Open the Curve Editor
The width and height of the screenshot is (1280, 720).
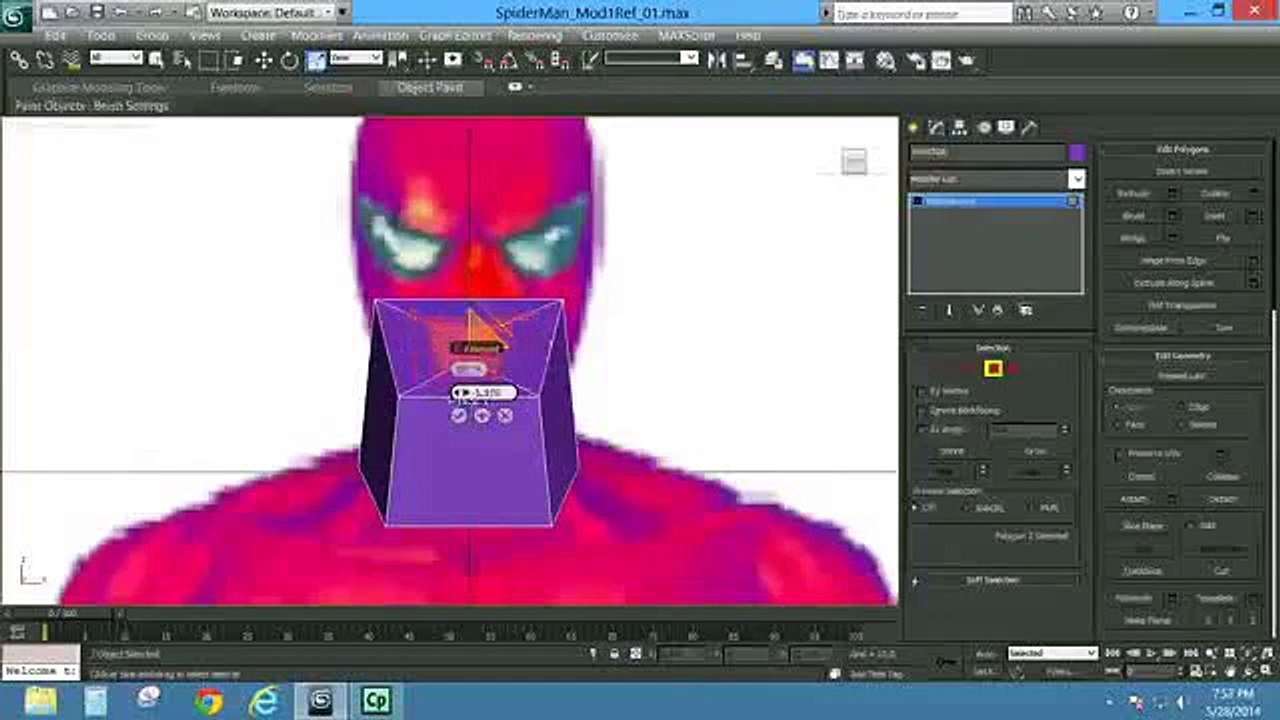pos(829,60)
